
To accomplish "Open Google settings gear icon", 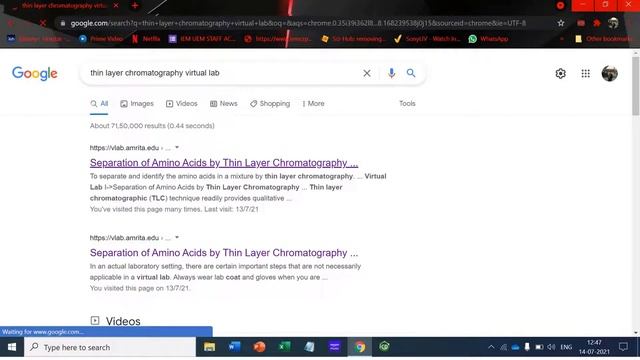I will (x=560, y=73).
